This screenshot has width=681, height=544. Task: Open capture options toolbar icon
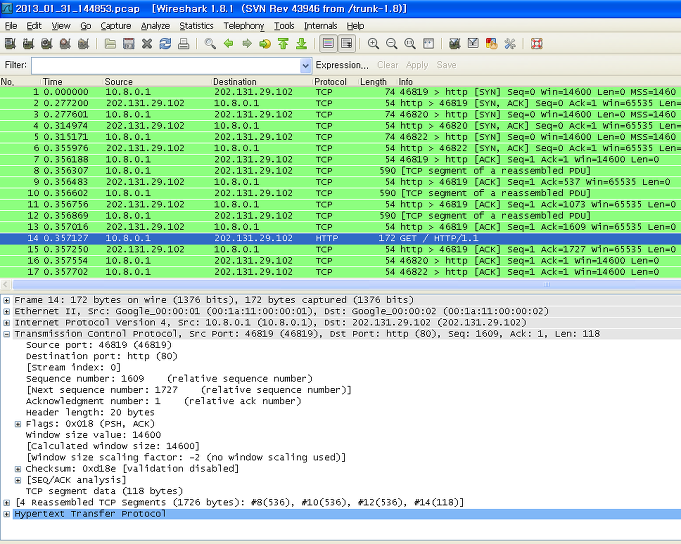(x=28, y=43)
